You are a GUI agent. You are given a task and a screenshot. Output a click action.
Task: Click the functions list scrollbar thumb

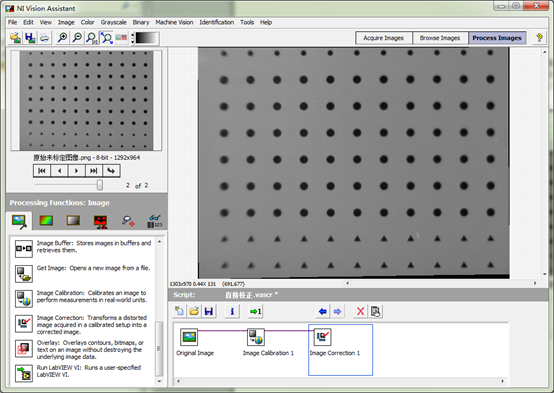tap(159, 348)
